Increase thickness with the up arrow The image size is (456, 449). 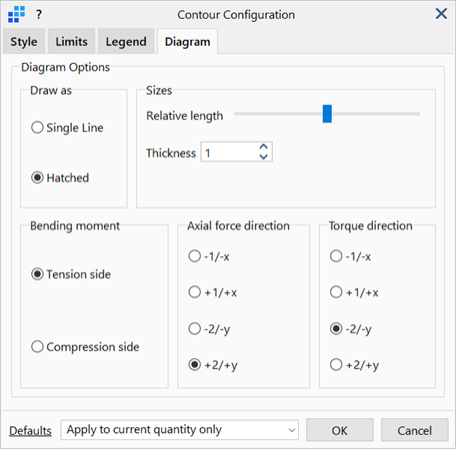pyautogui.click(x=263, y=147)
